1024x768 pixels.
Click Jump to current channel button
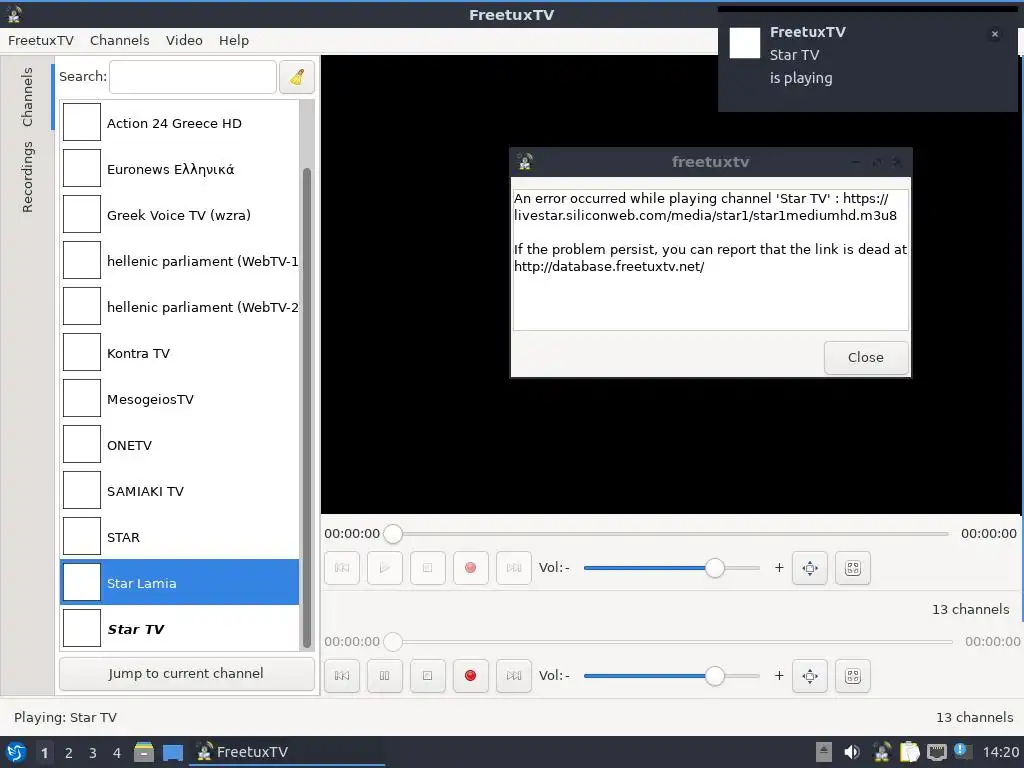coord(186,673)
